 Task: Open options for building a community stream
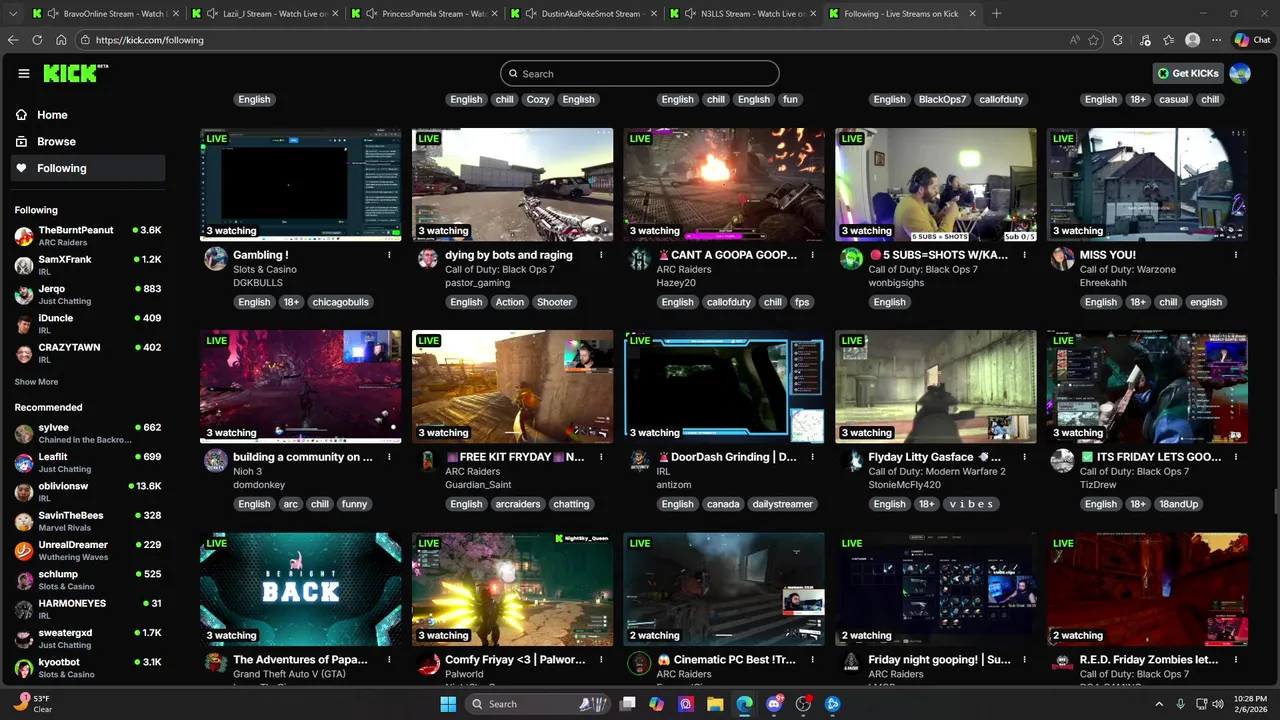tap(389, 457)
